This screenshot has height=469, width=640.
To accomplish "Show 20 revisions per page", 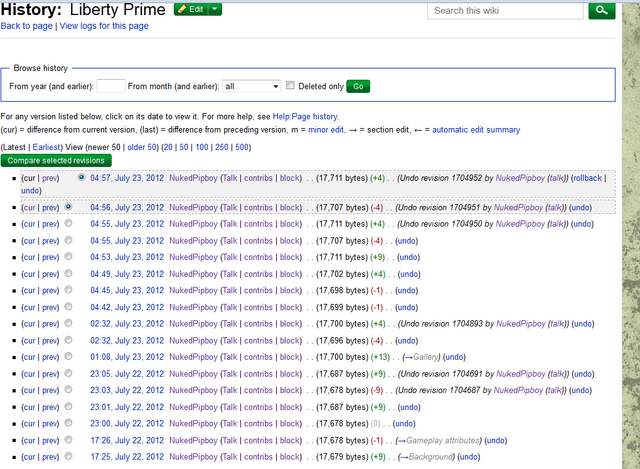I will 168,147.
